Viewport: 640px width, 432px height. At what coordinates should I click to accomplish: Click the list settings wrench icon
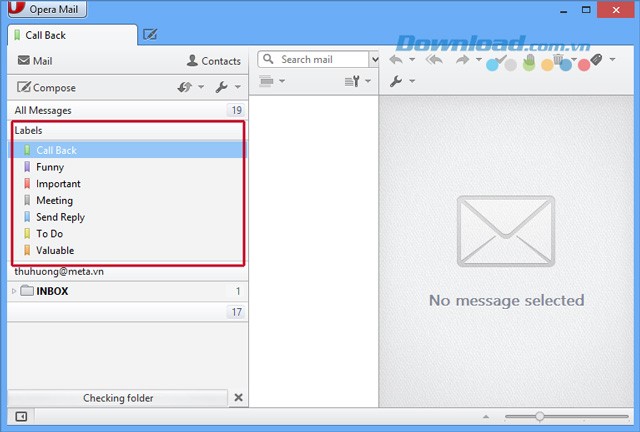click(352, 81)
